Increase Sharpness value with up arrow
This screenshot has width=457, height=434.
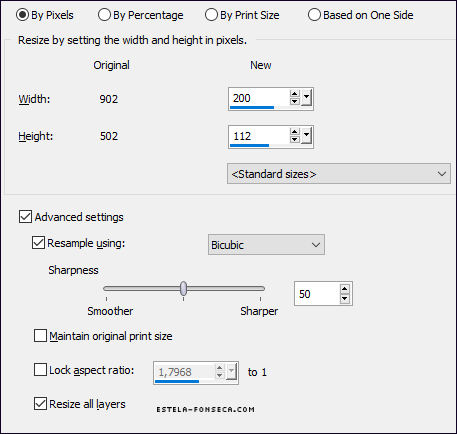(x=345, y=289)
